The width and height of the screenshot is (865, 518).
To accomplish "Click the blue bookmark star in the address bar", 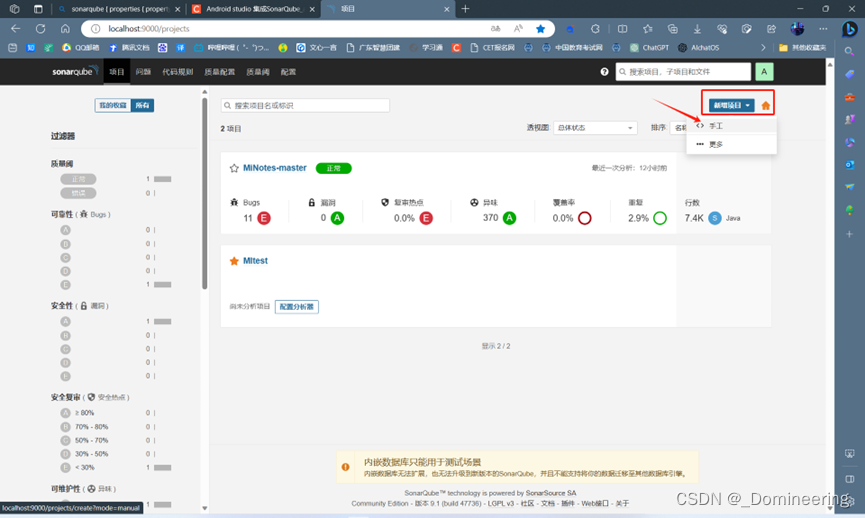I will click(541, 29).
